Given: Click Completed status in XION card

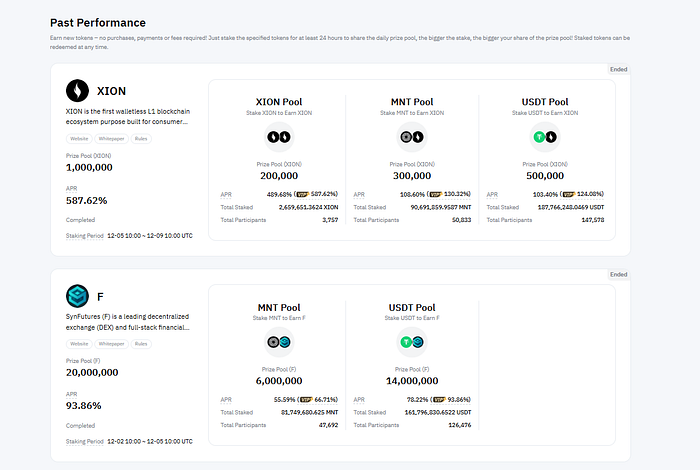Looking at the screenshot, I should 80,220.
